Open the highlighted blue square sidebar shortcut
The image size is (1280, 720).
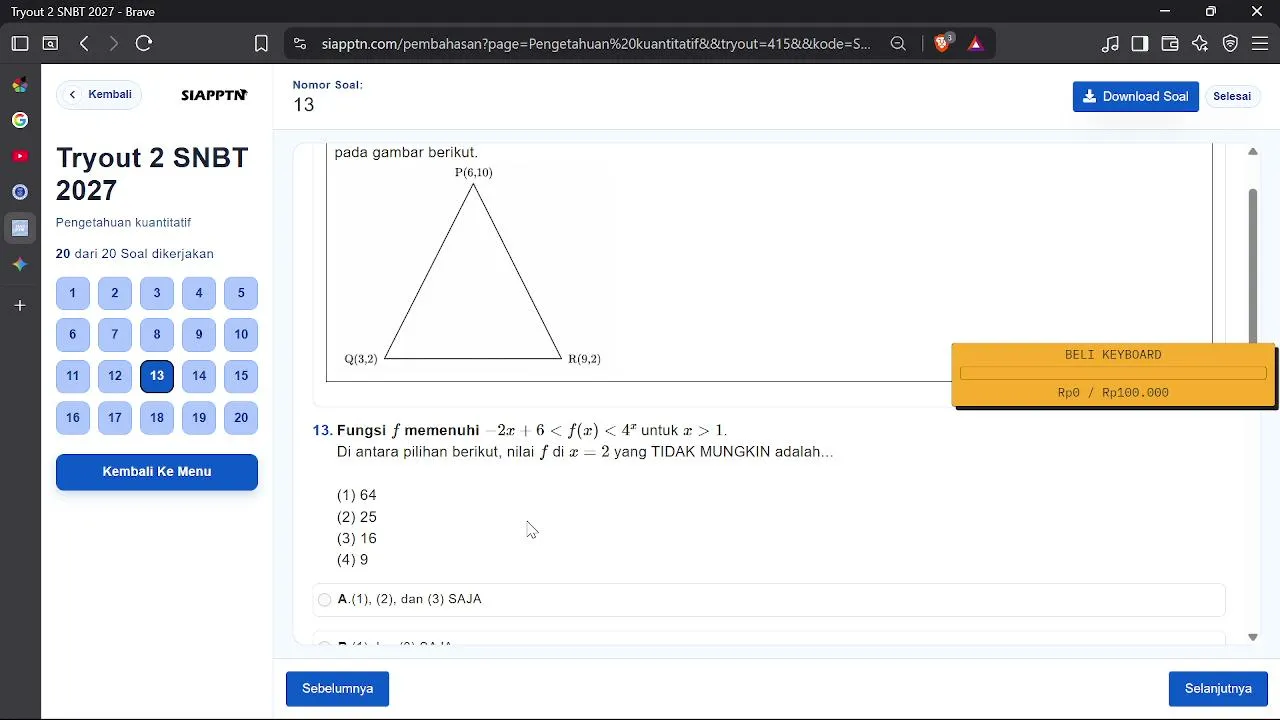pyautogui.click(x=20, y=228)
